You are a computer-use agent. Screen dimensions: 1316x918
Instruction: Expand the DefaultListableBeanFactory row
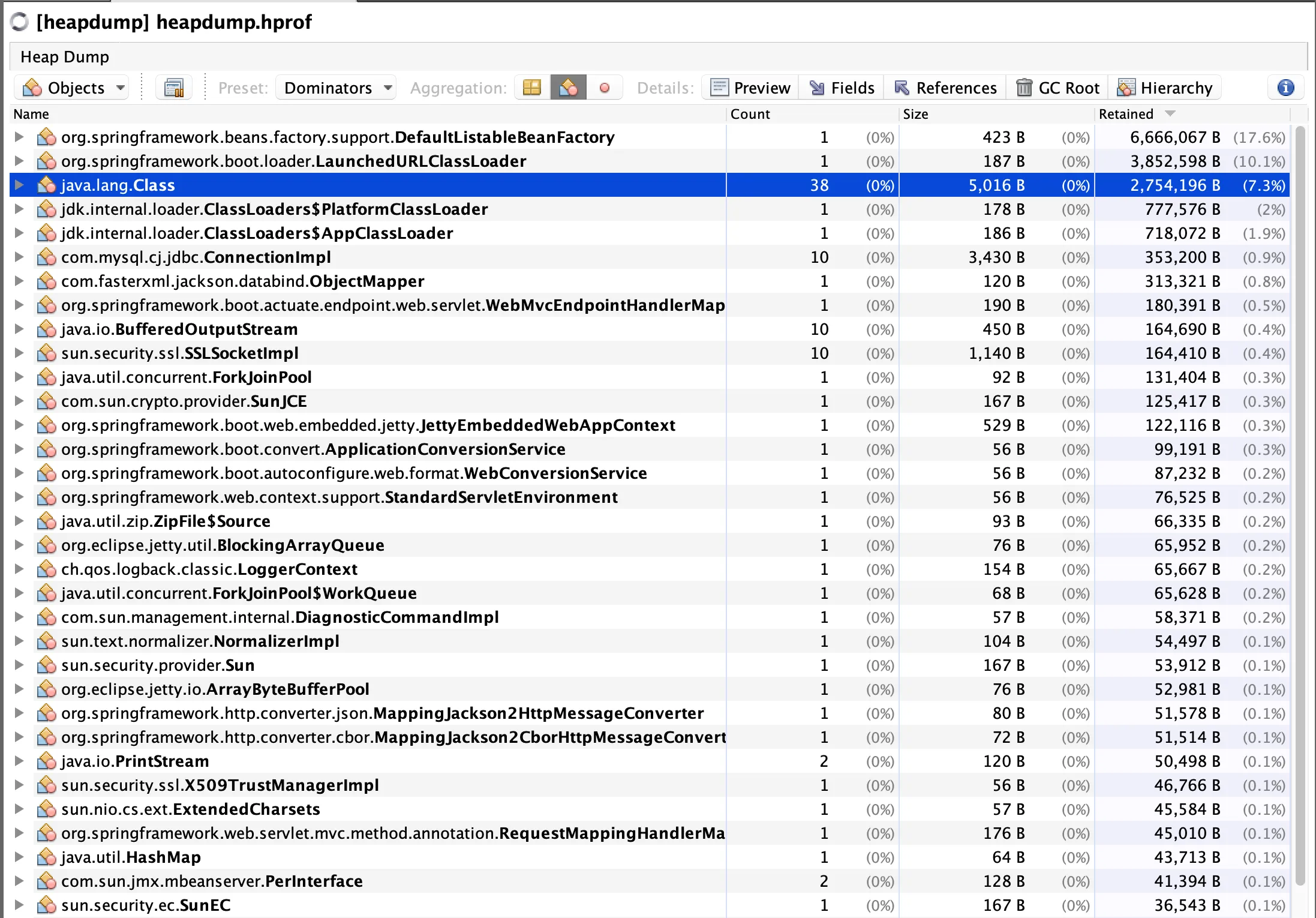19,137
